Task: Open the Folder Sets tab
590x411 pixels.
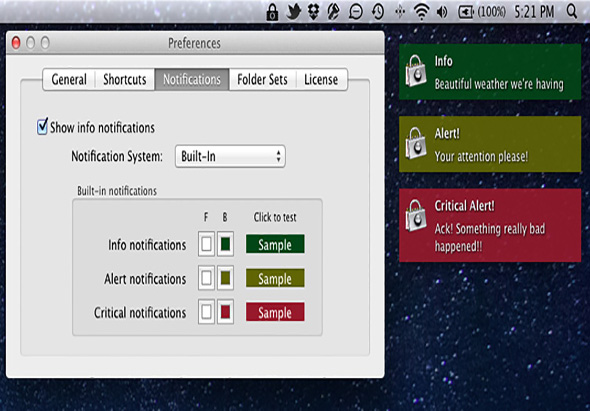Action: [262, 79]
